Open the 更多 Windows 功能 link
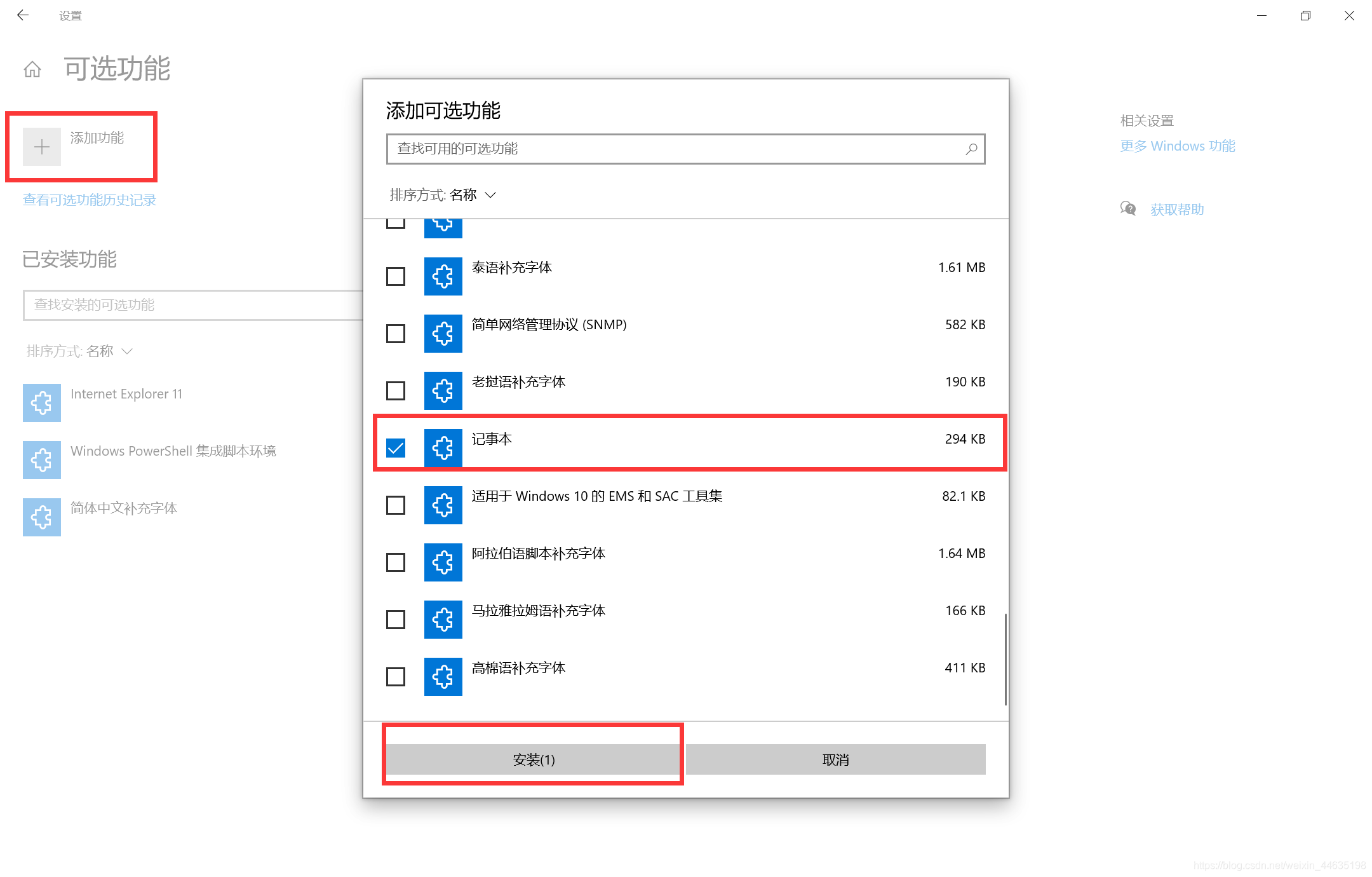This screenshot has width=1372, height=877. (1177, 146)
